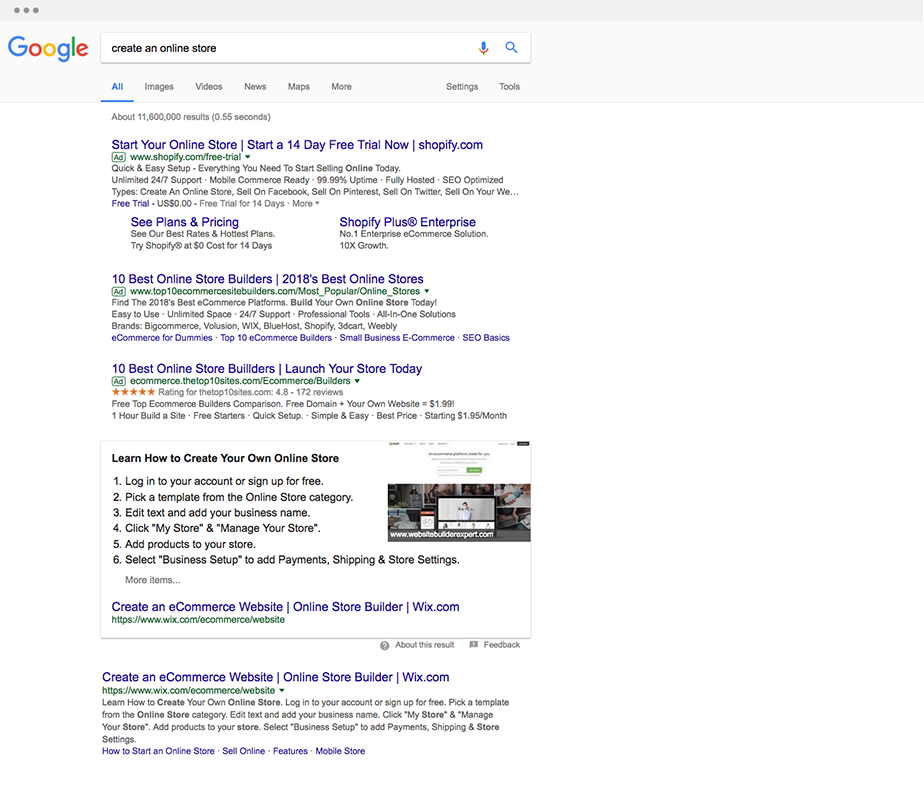This screenshot has height=795, width=924.
Task: Open organic Wix.com eCommerce Website result title
Action: [x=275, y=677]
